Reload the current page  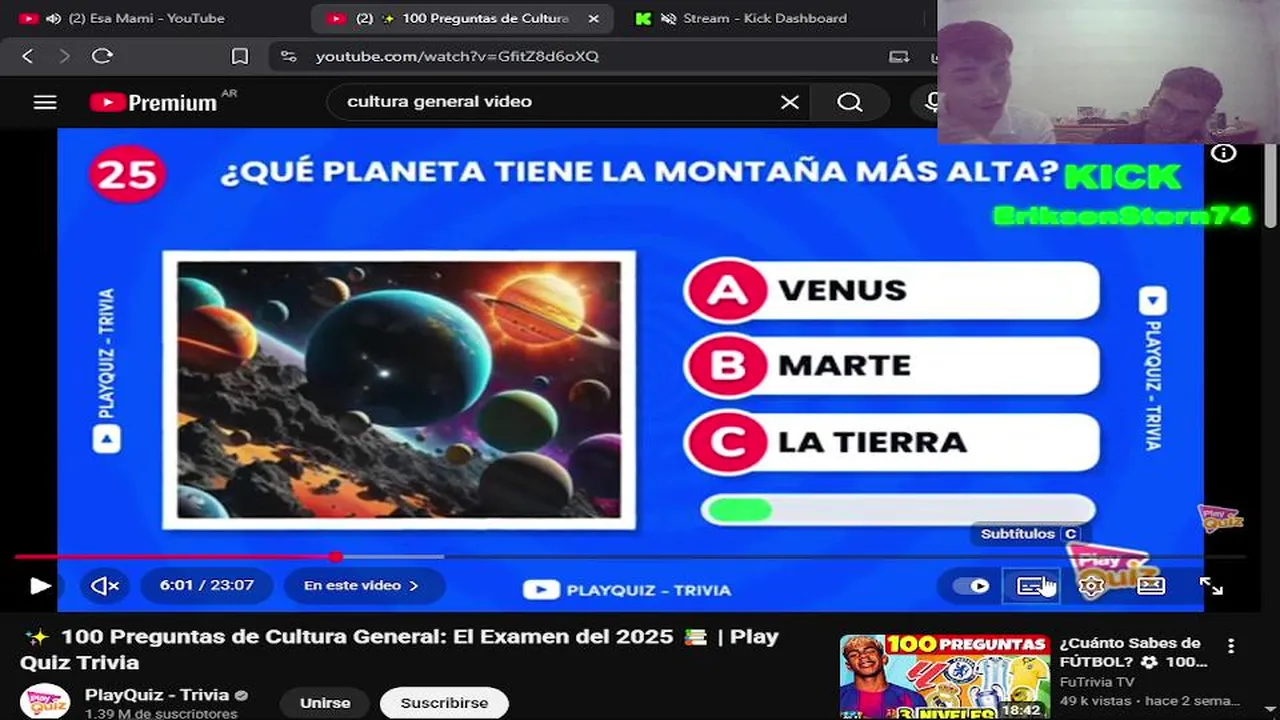[102, 57]
